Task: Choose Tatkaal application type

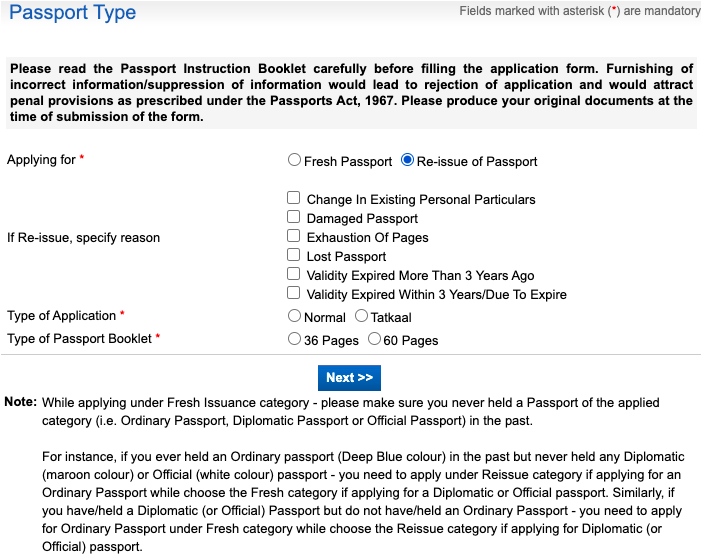Action: pyautogui.click(x=361, y=316)
